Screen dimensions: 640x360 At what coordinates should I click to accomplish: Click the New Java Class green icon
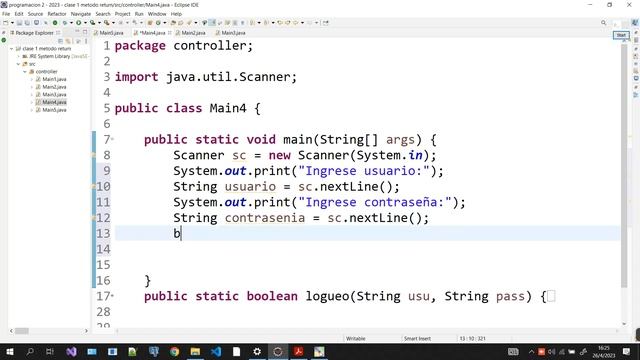click(x=158, y=23)
